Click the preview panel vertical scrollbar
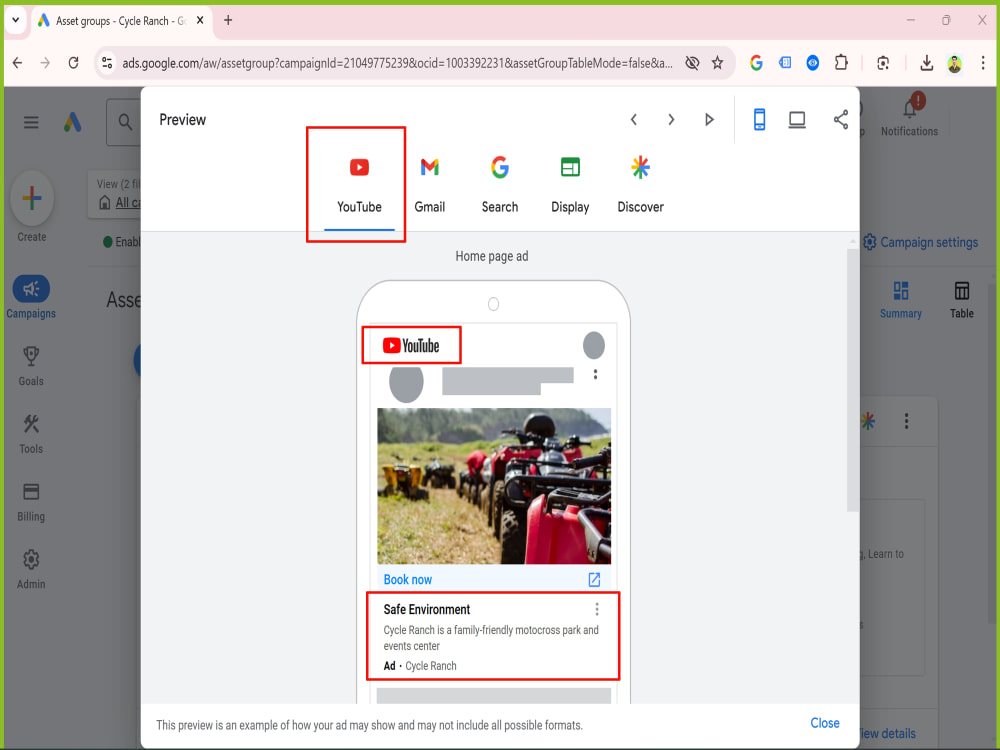 pyautogui.click(x=852, y=381)
